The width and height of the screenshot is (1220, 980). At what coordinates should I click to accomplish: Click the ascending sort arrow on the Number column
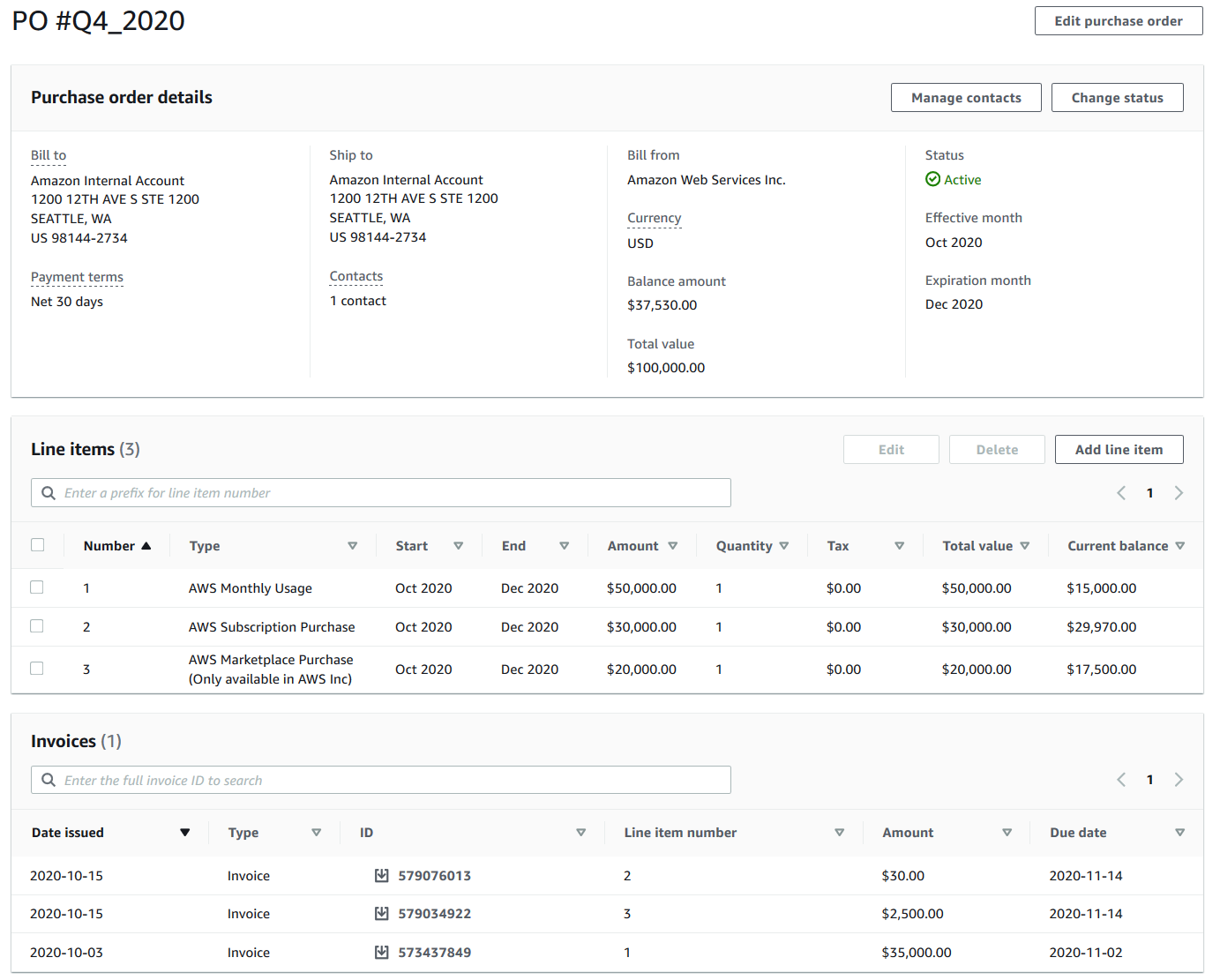(x=146, y=545)
